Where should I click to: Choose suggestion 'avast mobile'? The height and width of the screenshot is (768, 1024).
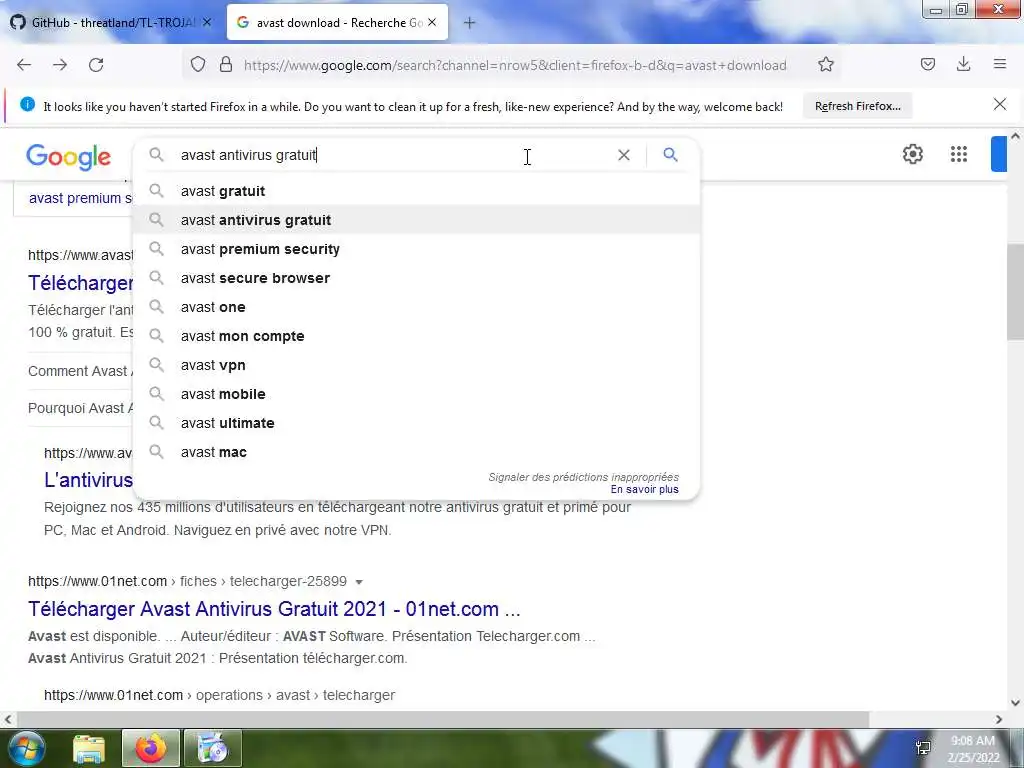[417, 394]
